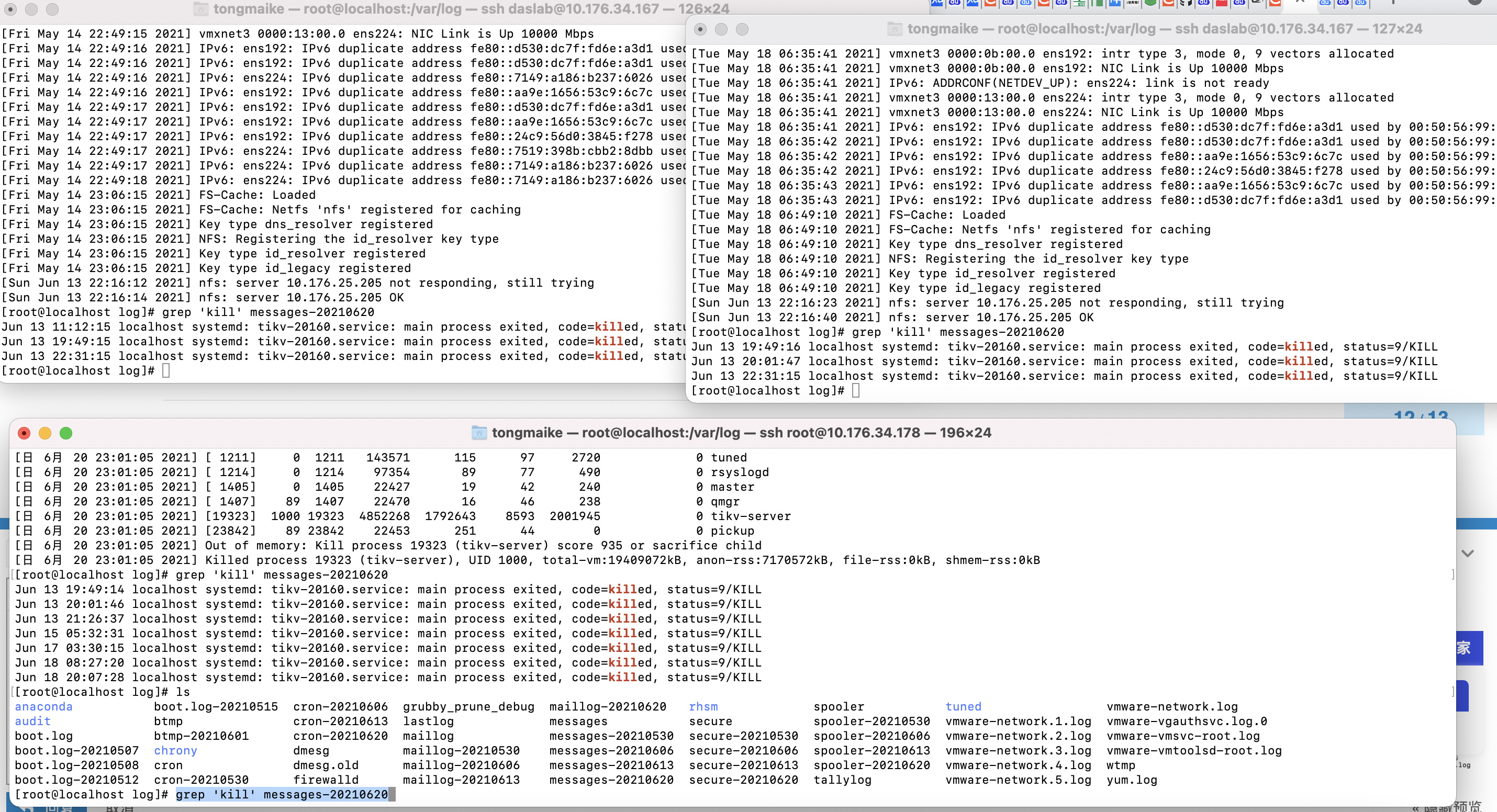Switch to browser tab with red favicon
Image resolution: width=1497 pixels, height=812 pixels.
[x=1222, y=4]
